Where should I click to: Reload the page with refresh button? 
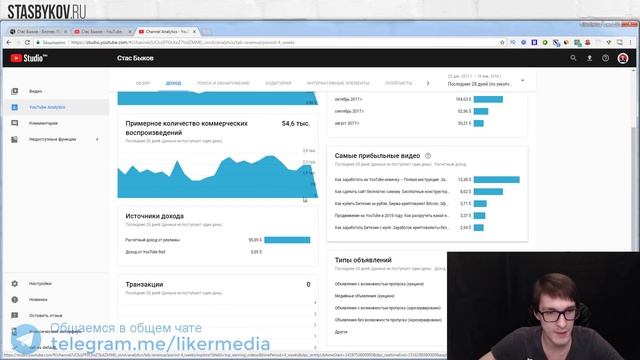27,42
